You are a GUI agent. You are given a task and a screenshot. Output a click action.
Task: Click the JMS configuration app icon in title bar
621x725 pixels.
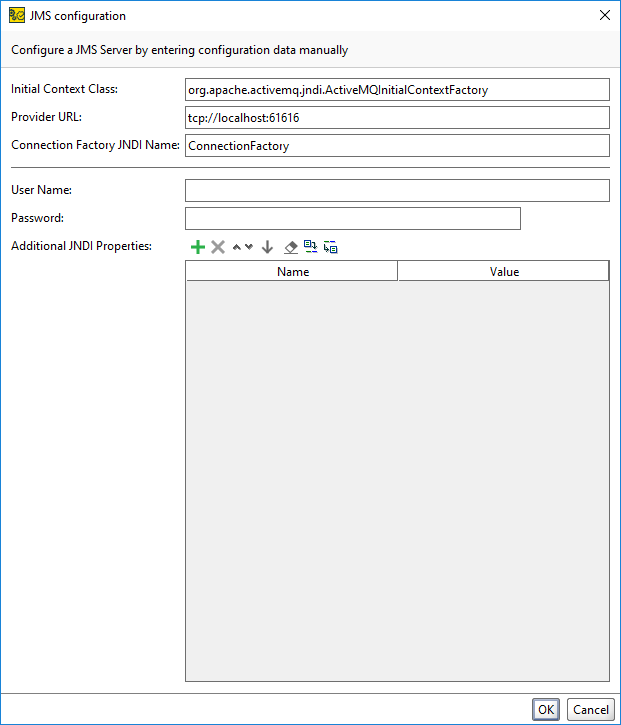pos(17,15)
